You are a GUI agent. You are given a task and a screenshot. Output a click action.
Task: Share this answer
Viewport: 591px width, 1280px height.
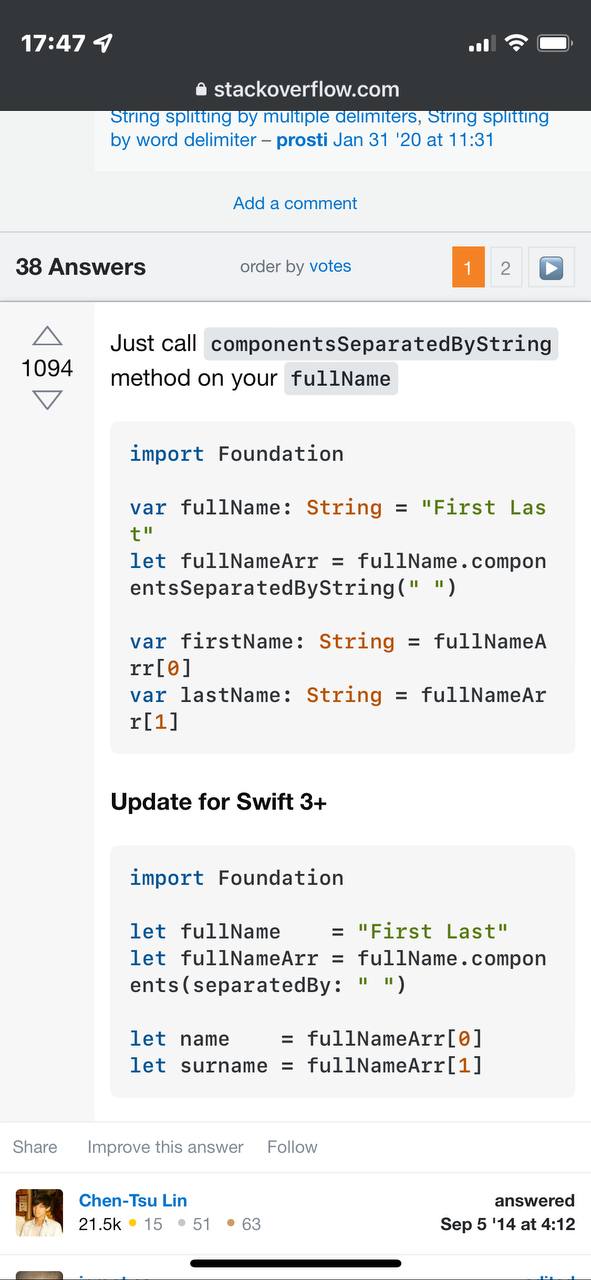pyautogui.click(x=35, y=1147)
